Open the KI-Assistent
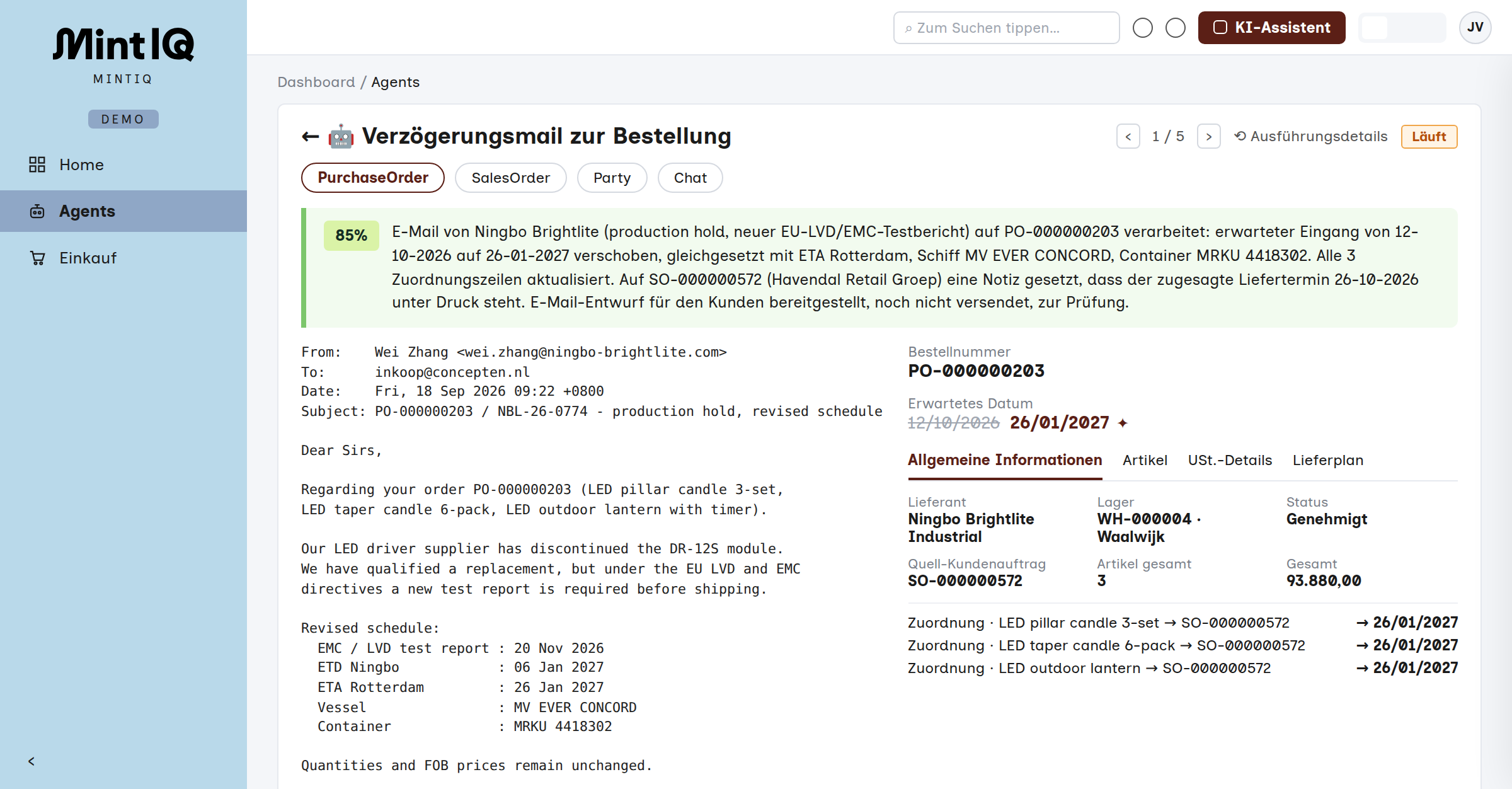The image size is (1512, 789). pyautogui.click(x=1271, y=28)
